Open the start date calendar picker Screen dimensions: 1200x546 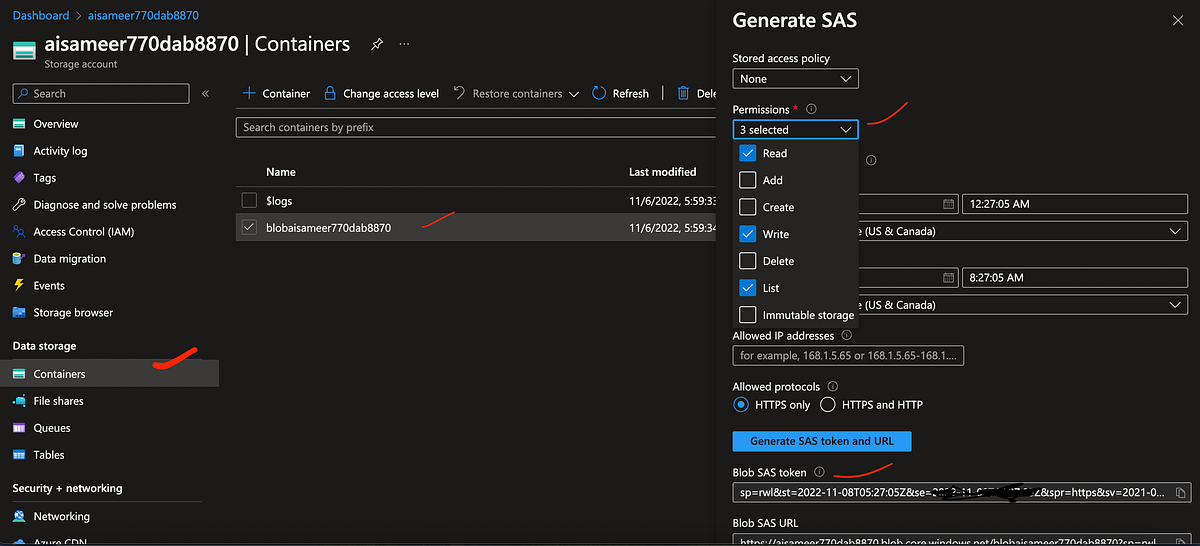[948, 204]
